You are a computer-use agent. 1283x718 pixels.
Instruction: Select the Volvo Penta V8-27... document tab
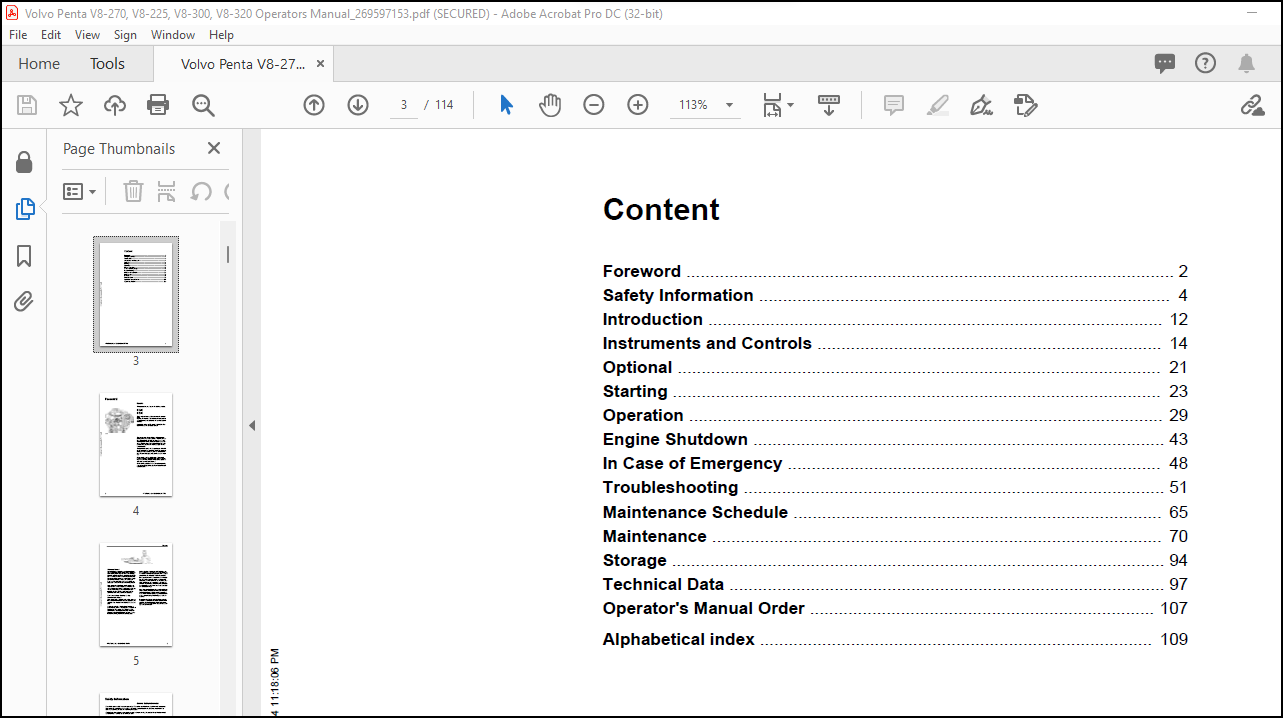243,64
